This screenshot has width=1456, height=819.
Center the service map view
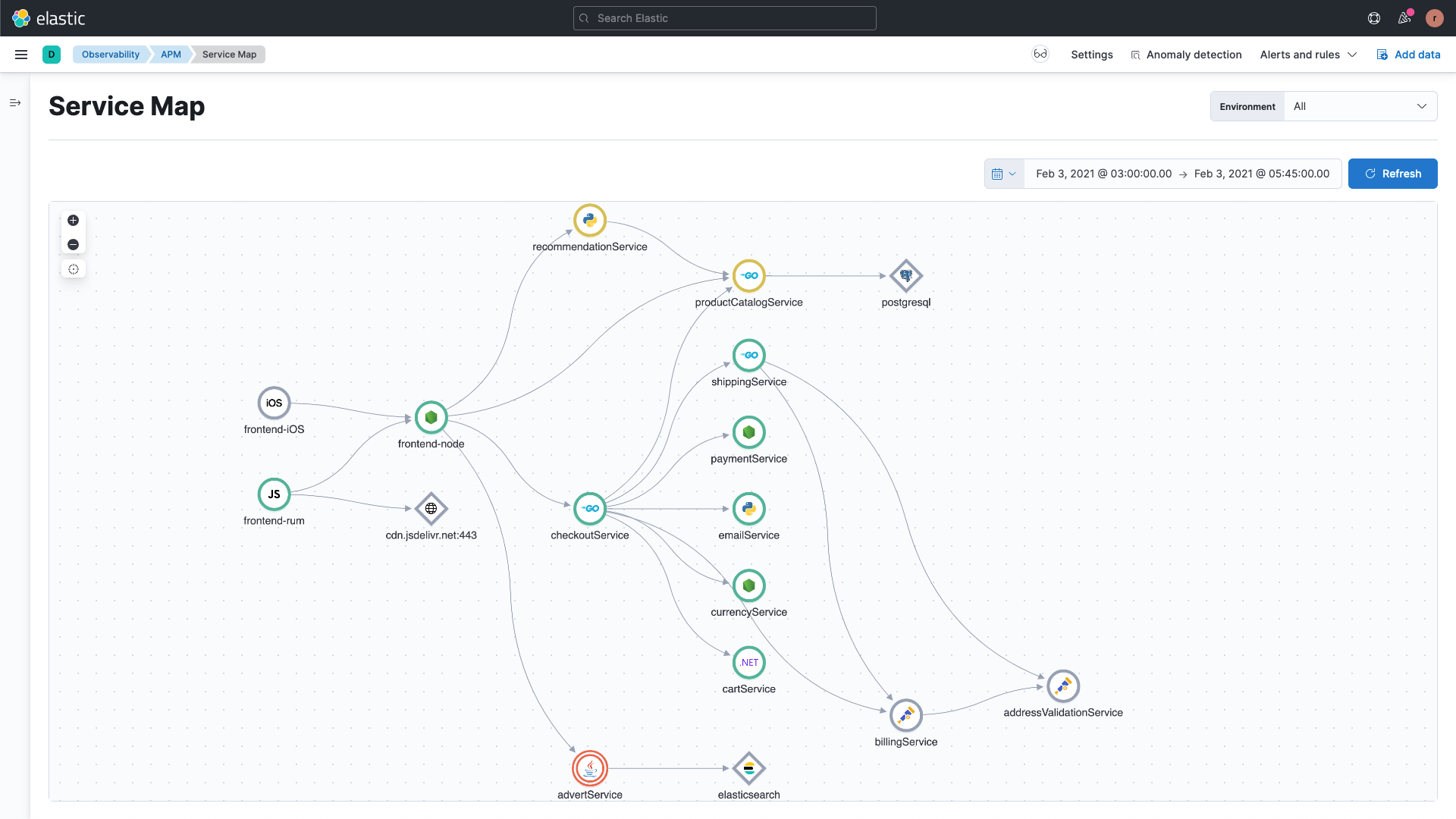point(73,269)
